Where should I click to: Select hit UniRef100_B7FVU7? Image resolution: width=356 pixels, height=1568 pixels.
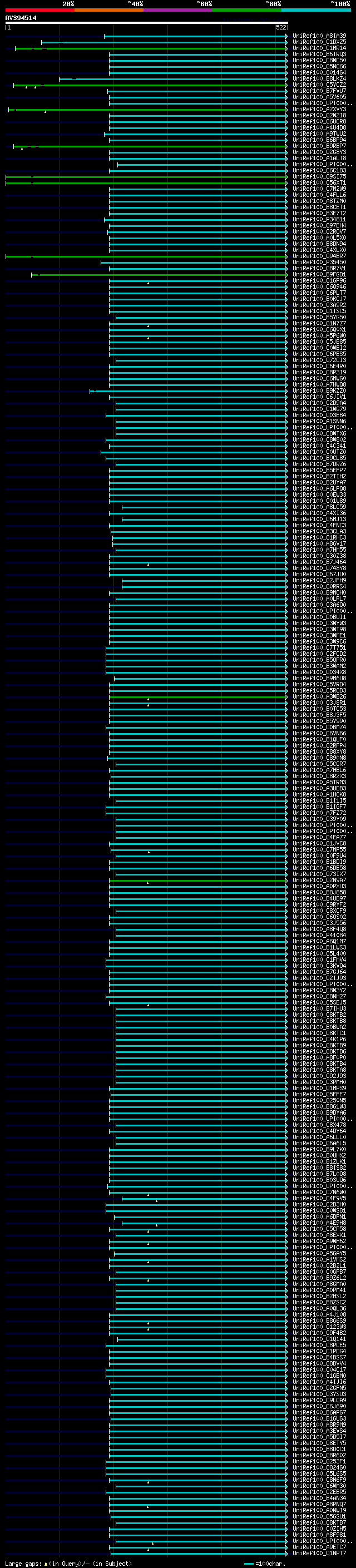click(319, 91)
